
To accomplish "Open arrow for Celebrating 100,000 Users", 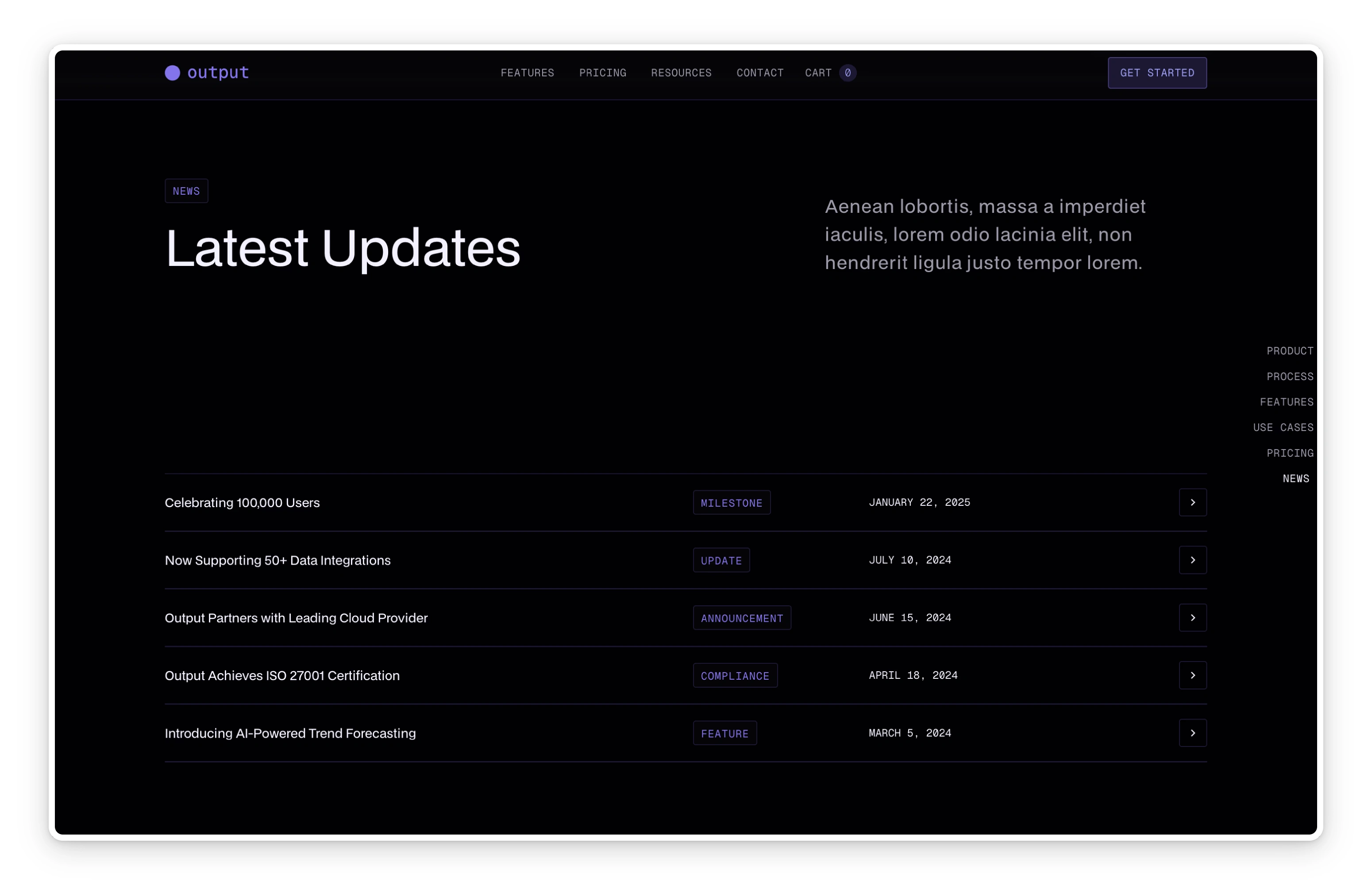I will pyautogui.click(x=1193, y=502).
